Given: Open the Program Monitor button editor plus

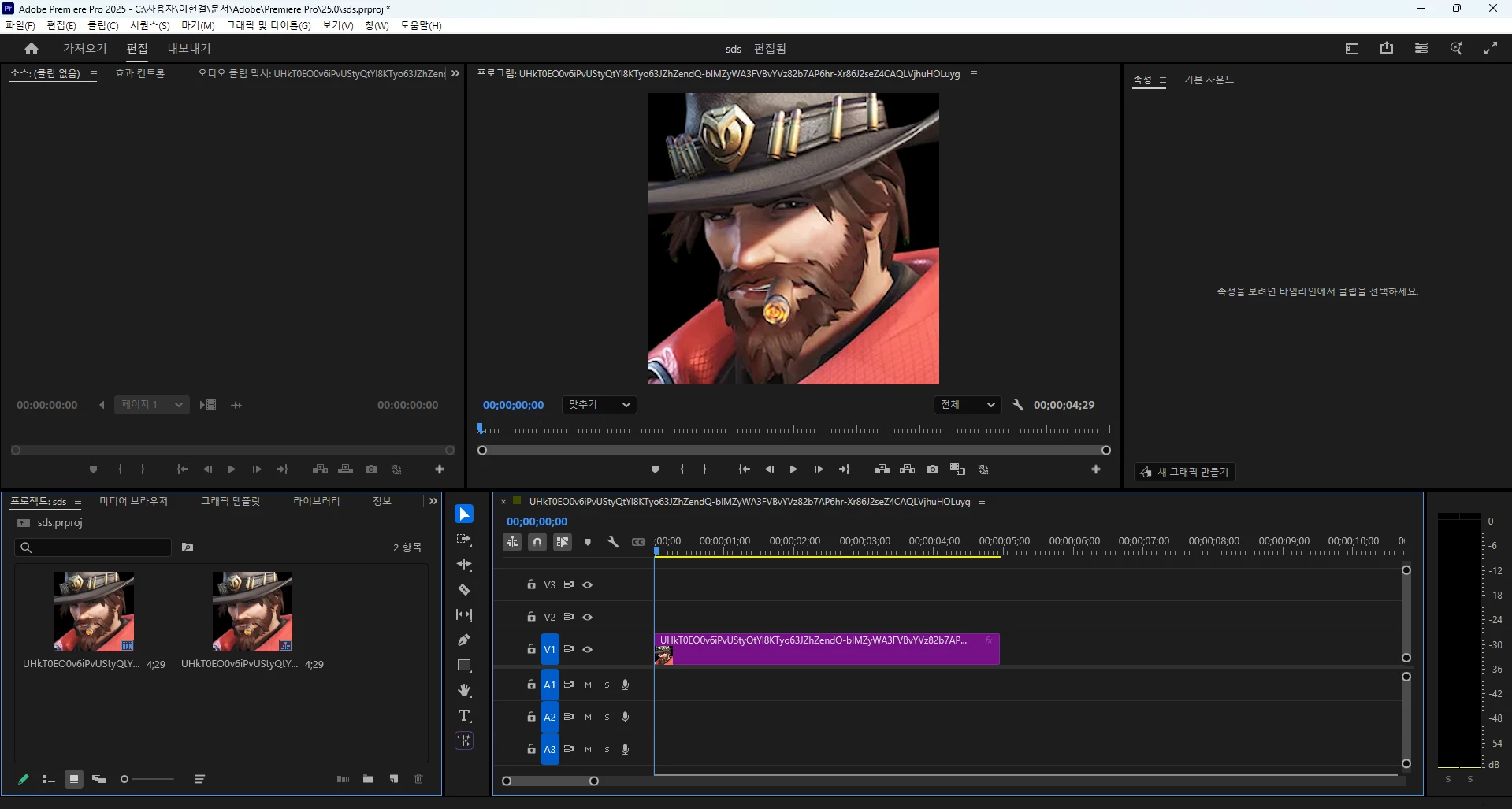Looking at the screenshot, I should click(1095, 469).
